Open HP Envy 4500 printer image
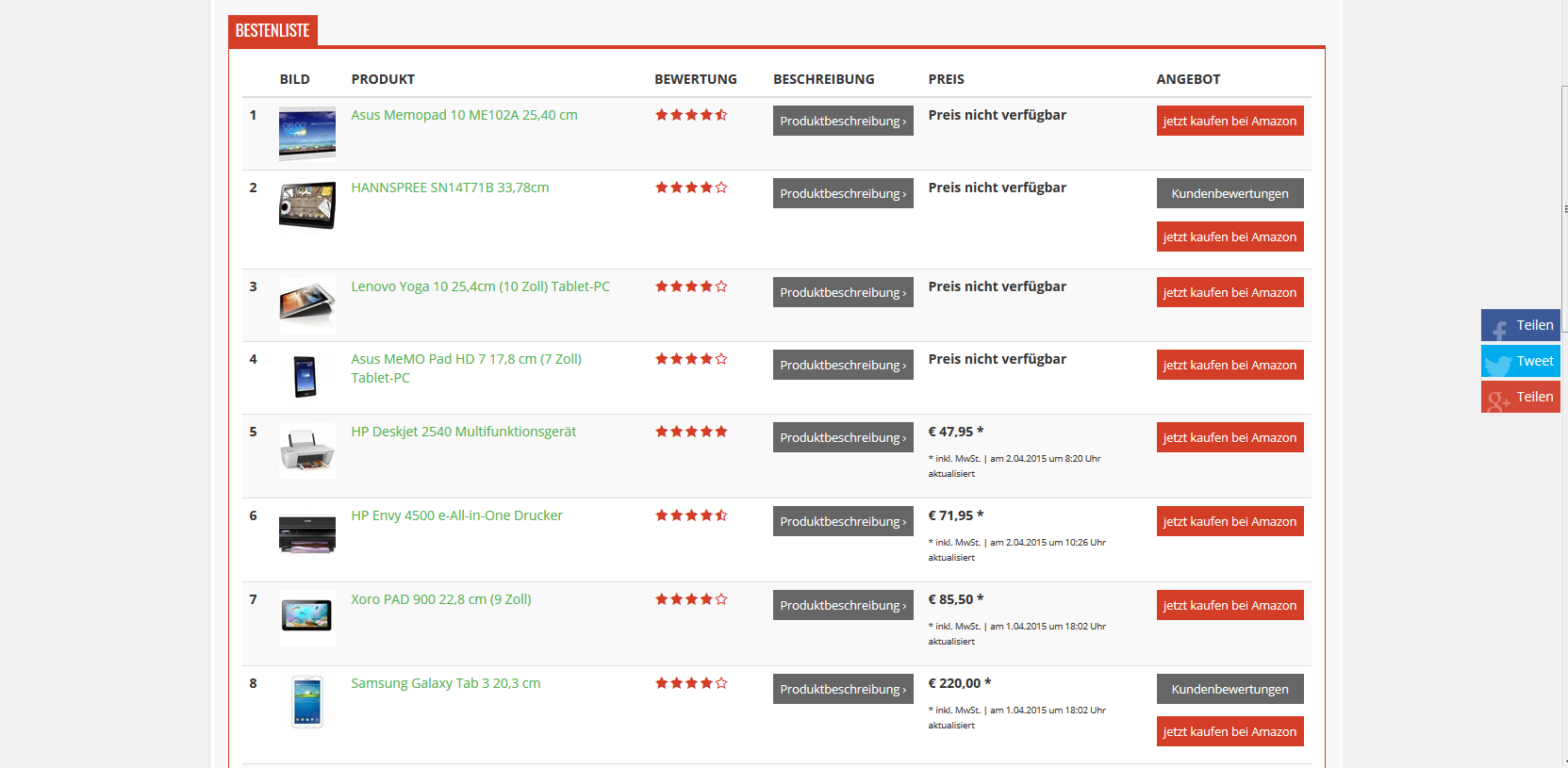 [x=307, y=533]
